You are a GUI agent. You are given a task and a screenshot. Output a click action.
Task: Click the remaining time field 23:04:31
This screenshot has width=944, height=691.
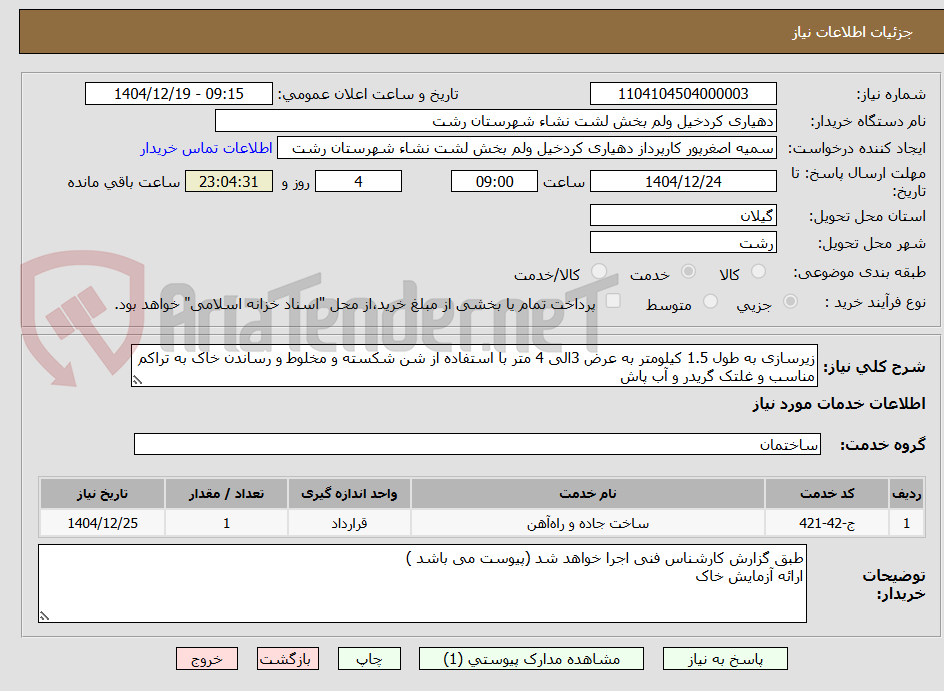(x=229, y=181)
